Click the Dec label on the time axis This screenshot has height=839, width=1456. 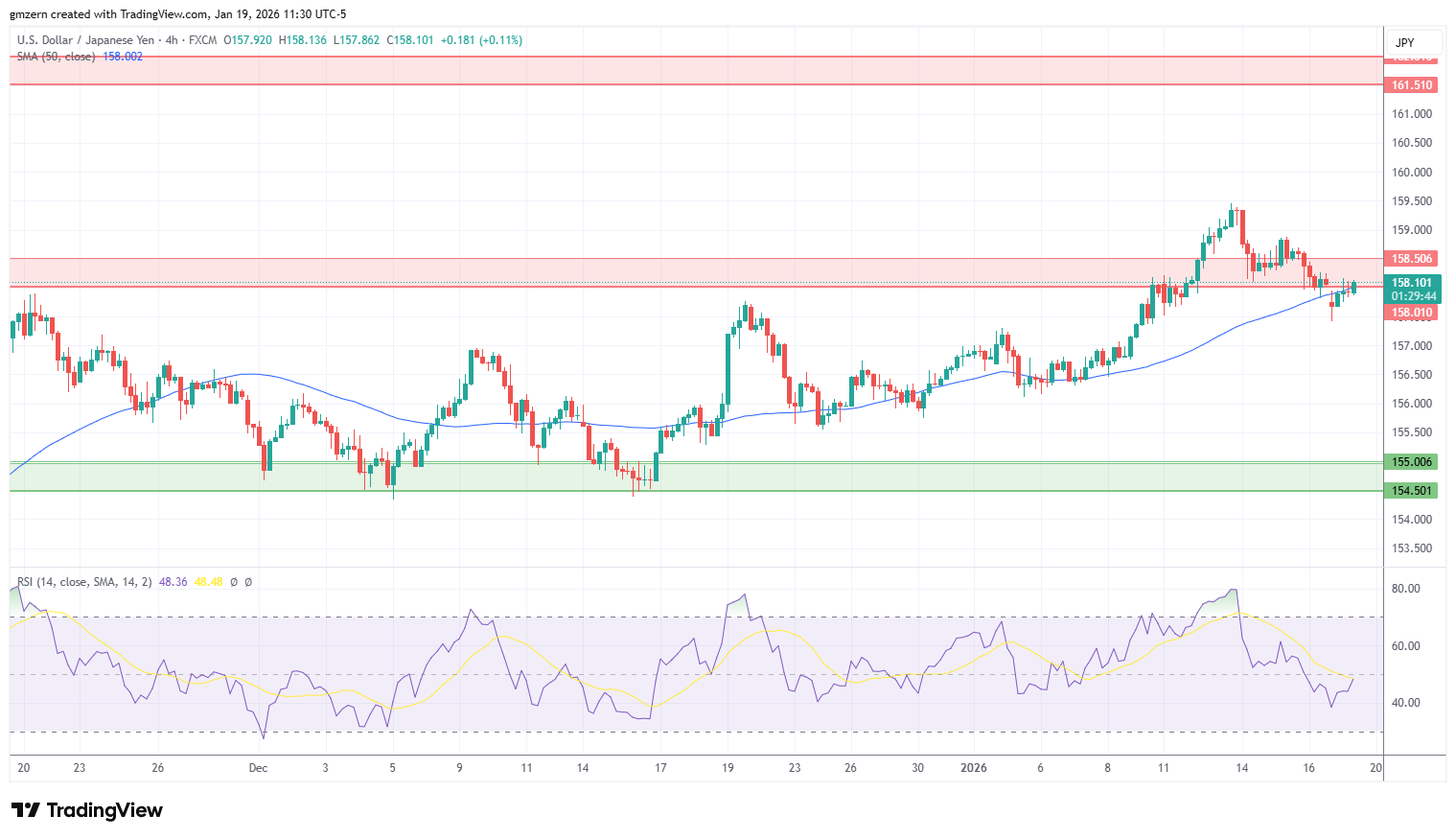point(258,768)
